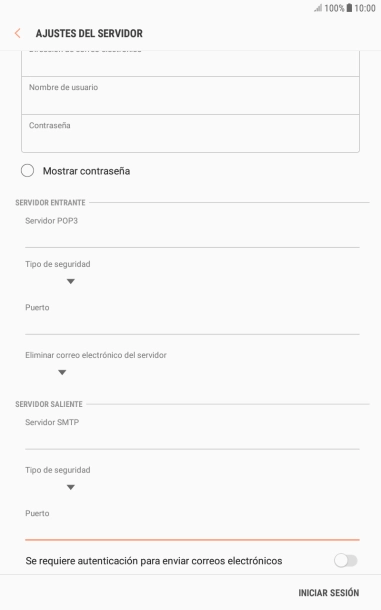Tap the INICIAR SESIÓN button

coord(328,592)
